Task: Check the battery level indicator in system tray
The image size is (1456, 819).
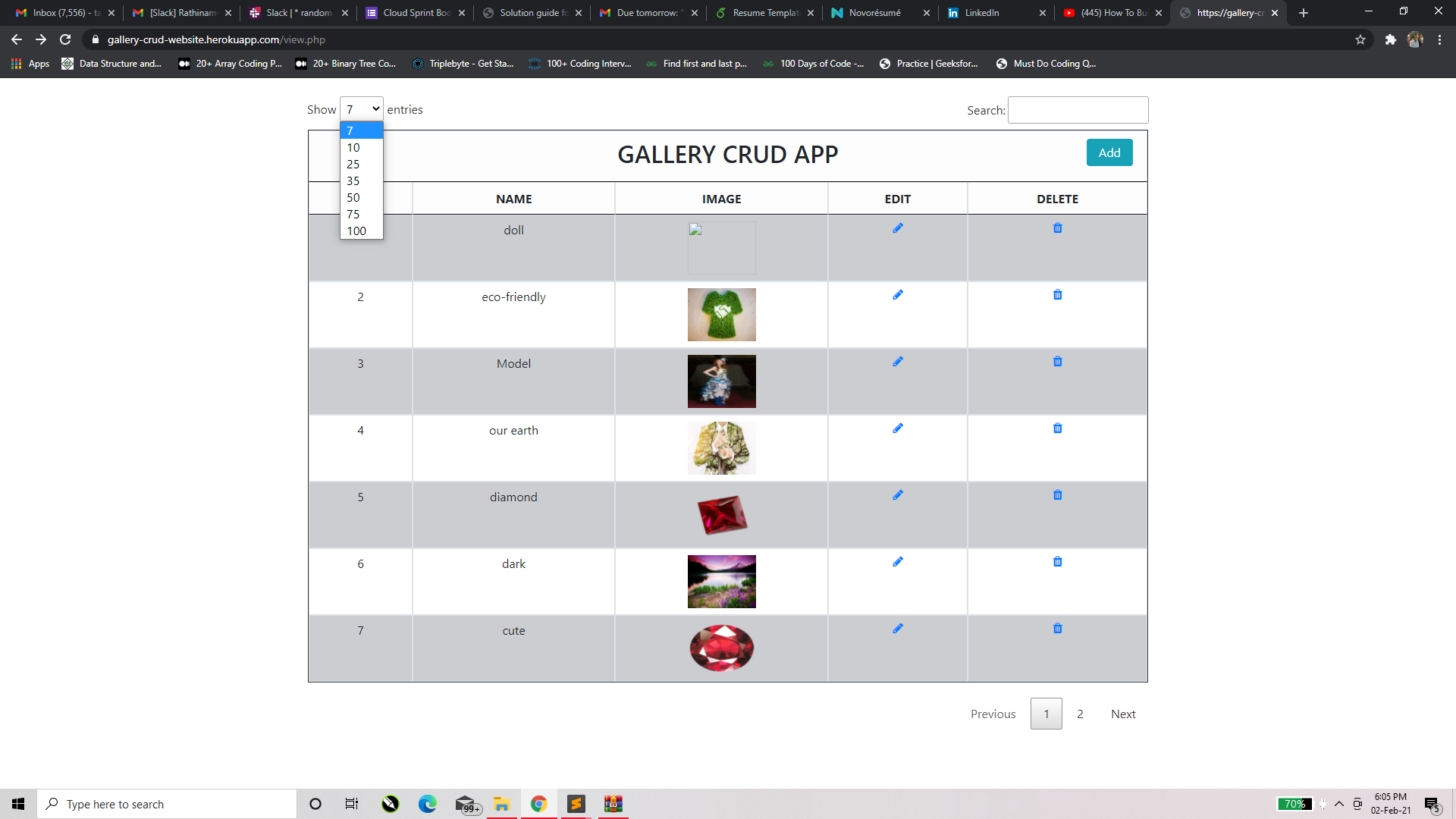Action: 1296,803
